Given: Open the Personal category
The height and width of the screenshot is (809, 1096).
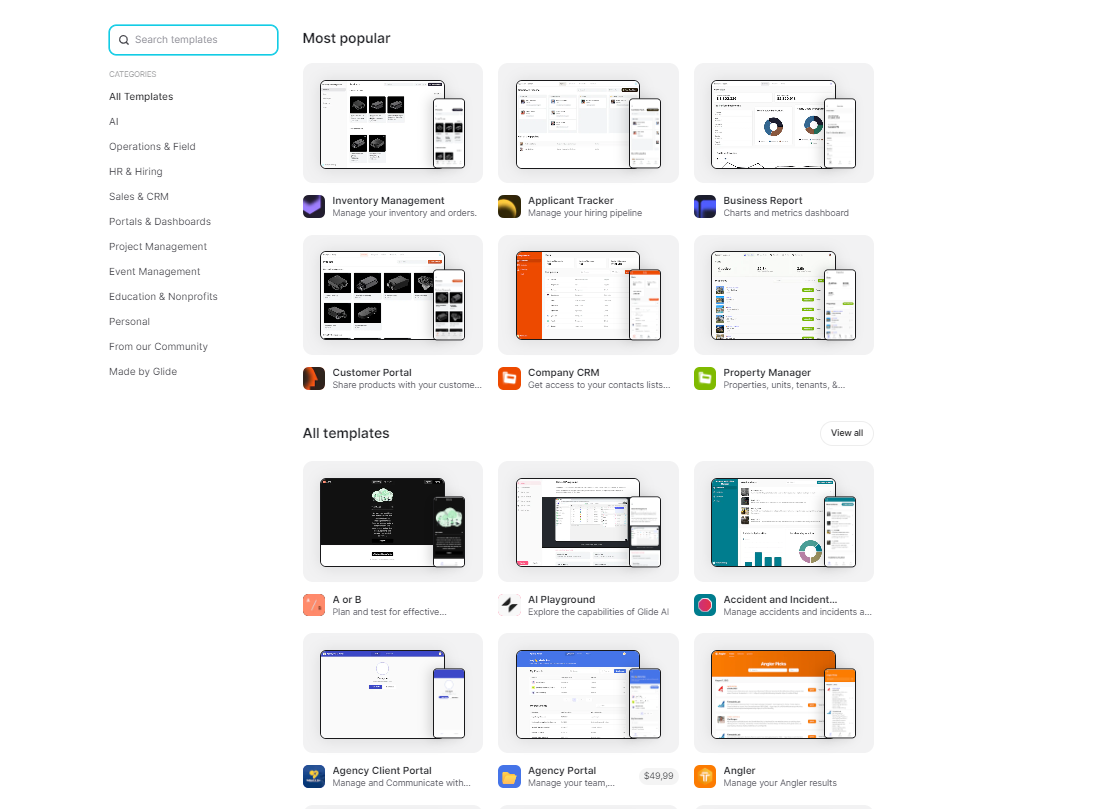Looking at the screenshot, I should (x=129, y=322).
